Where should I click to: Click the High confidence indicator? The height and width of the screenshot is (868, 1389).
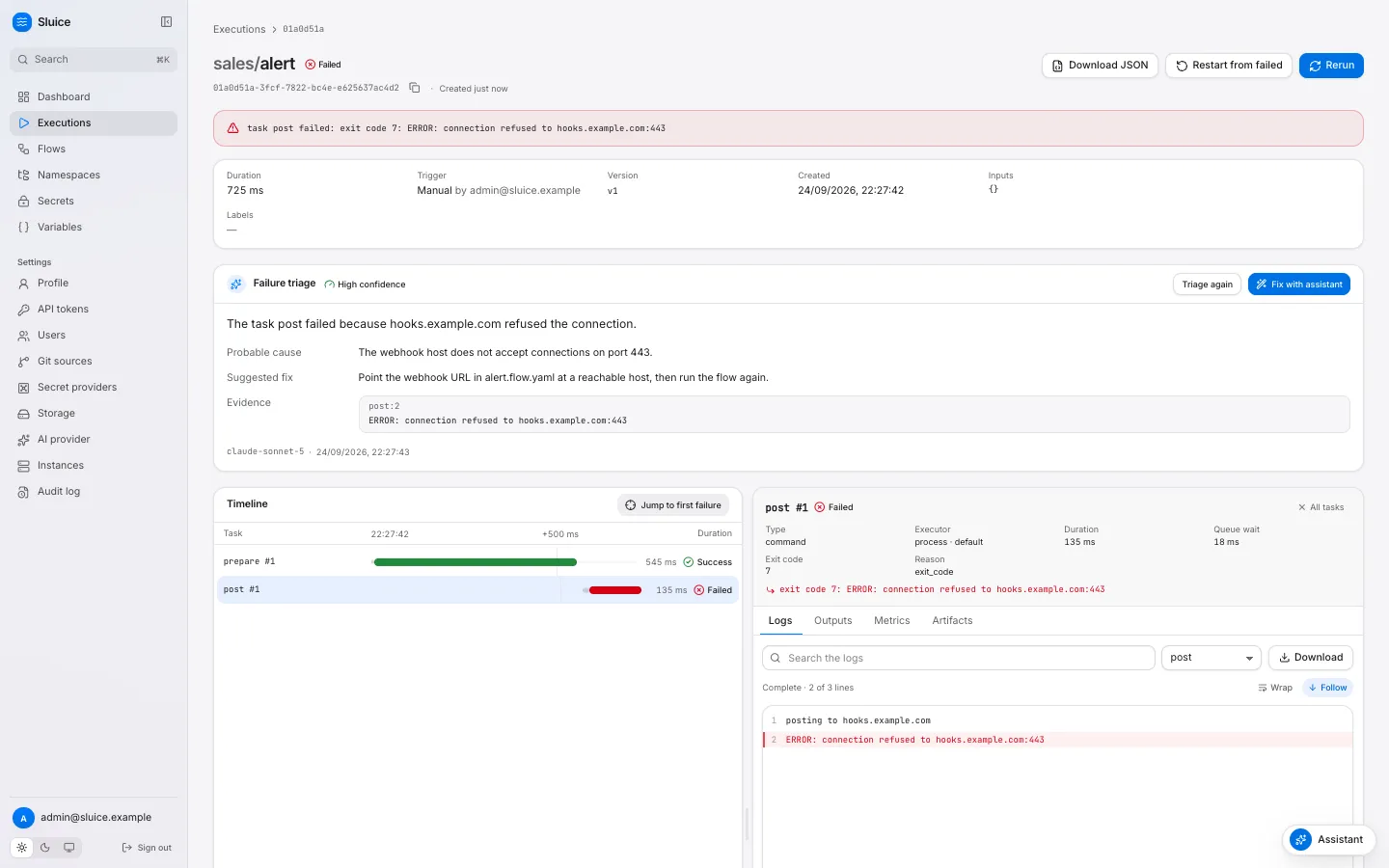pos(365,285)
